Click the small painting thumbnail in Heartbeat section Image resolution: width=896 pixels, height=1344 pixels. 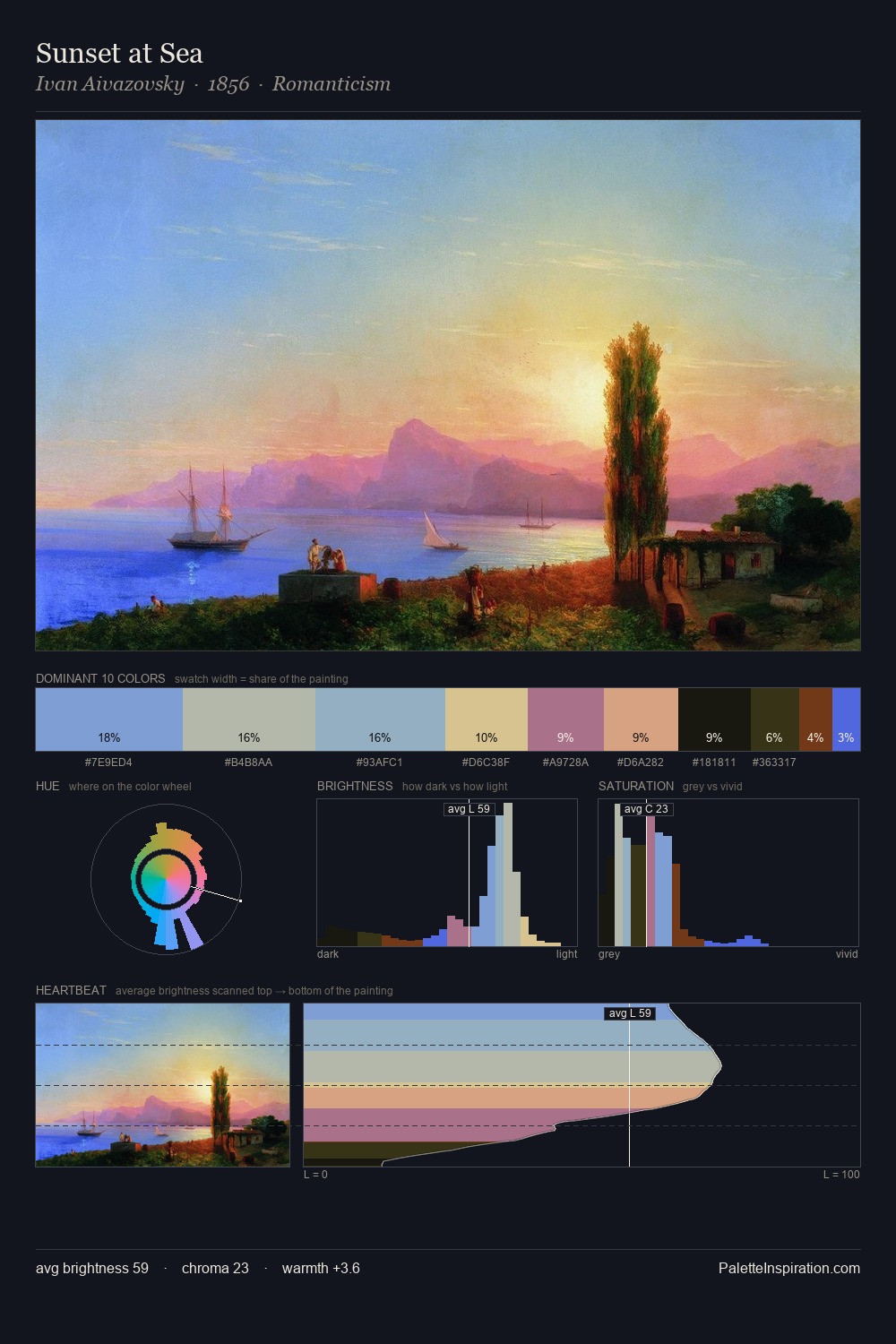[162, 1085]
